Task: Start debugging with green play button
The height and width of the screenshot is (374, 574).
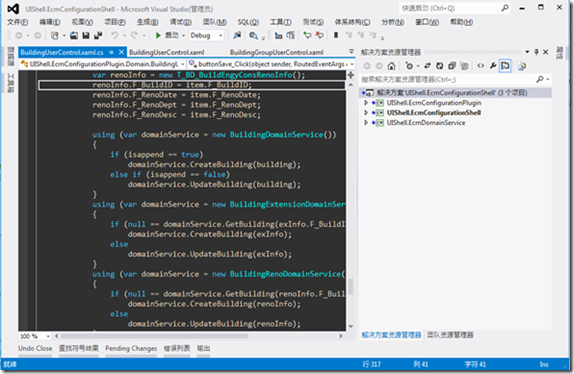Action: (158, 35)
